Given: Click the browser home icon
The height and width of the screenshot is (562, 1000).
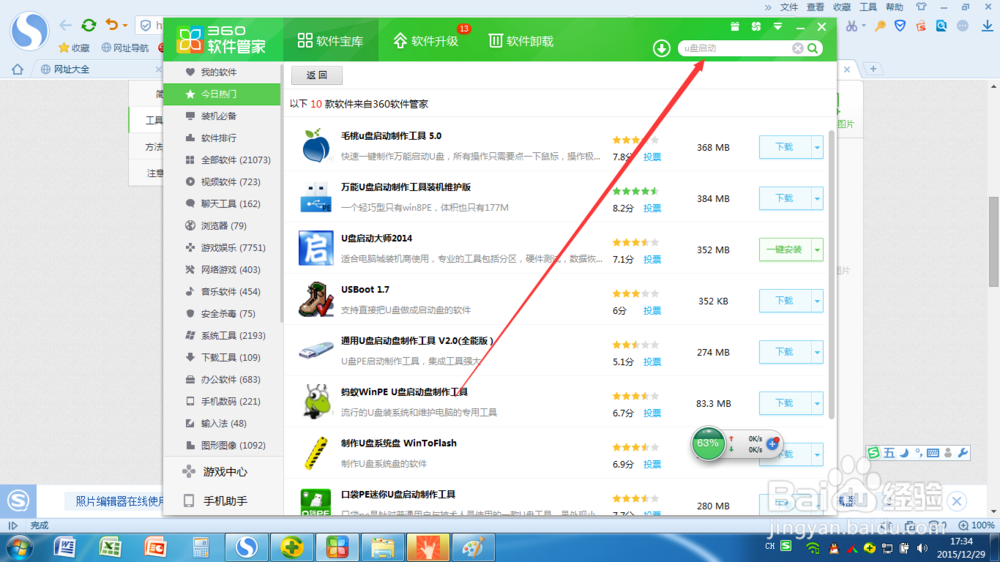Looking at the screenshot, I should pos(17,69).
